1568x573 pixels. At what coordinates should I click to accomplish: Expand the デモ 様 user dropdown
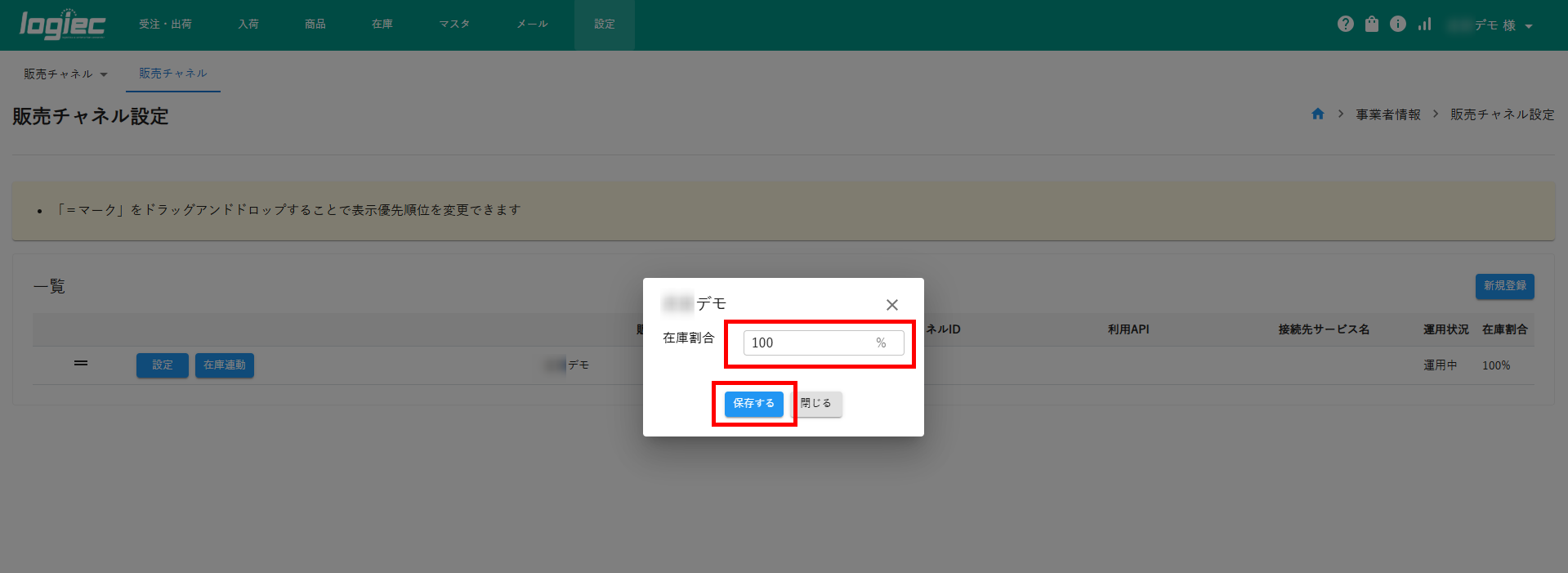(1502, 25)
